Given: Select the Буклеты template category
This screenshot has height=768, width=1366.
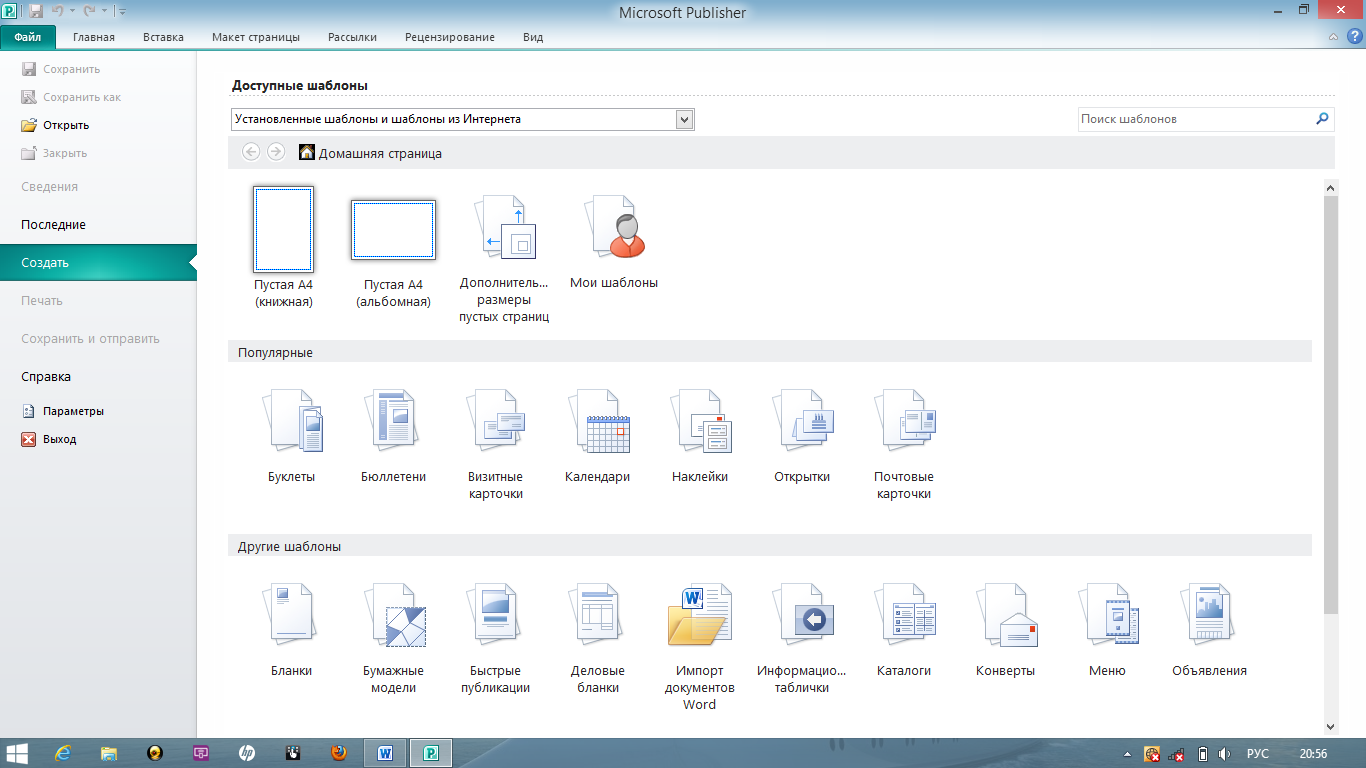Looking at the screenshot, I should [x=292, y=436].
